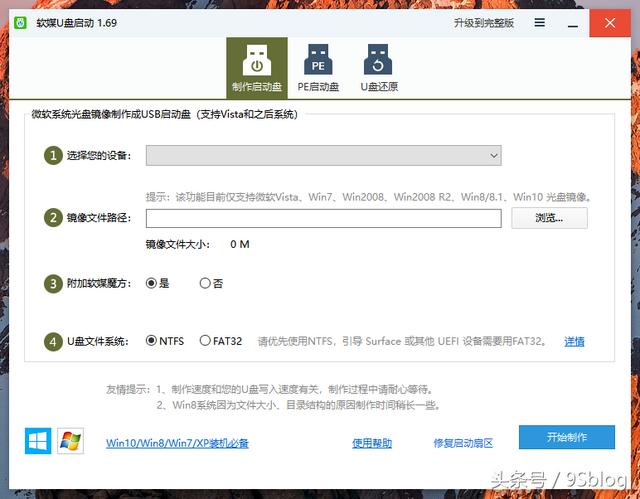Open Win10/Win8/Win7/XP装机必备 link
This screenshot has width=640, height=499.
tap(177, 443)
